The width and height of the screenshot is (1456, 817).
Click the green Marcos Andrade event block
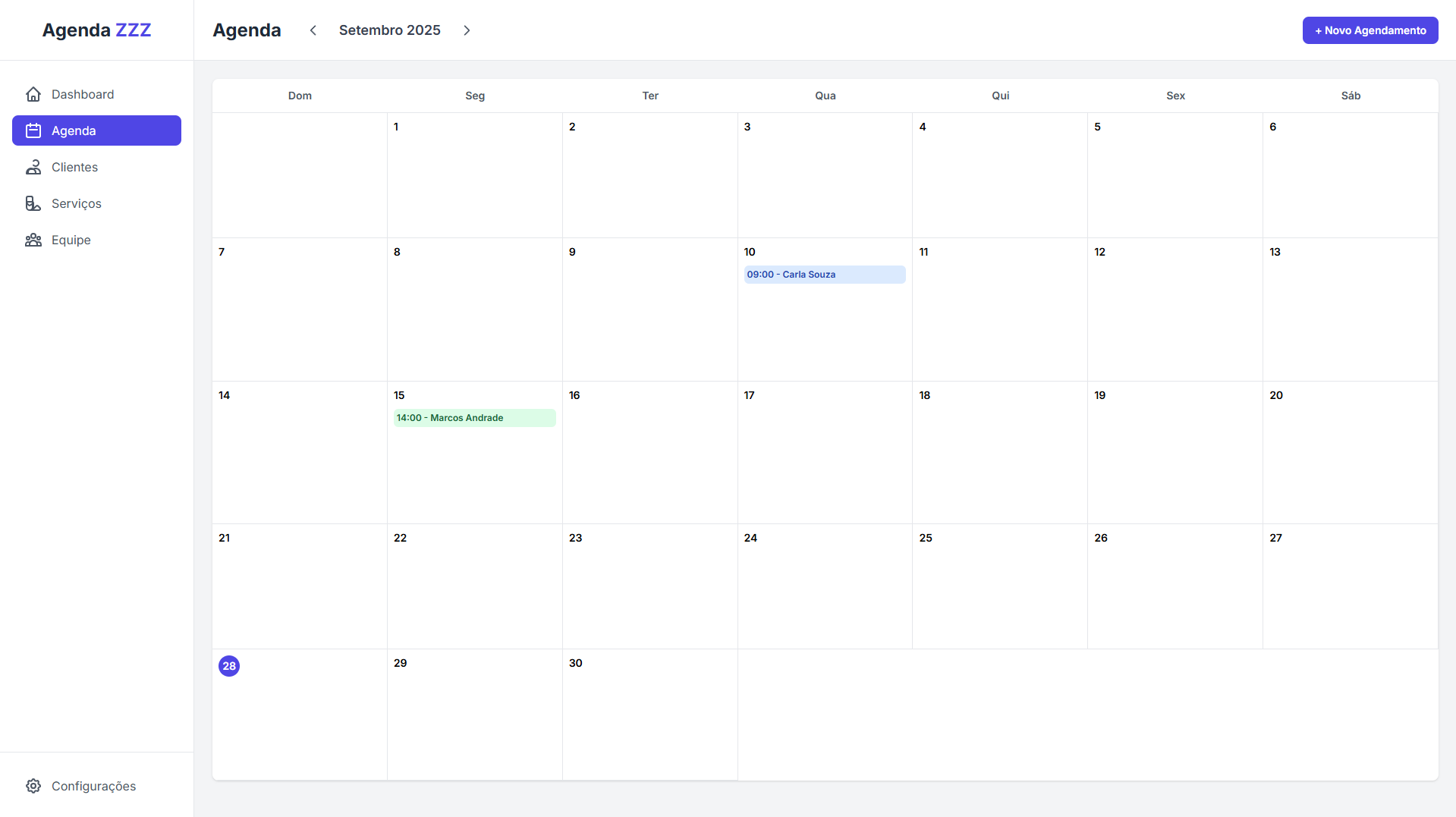coord(474,417)
